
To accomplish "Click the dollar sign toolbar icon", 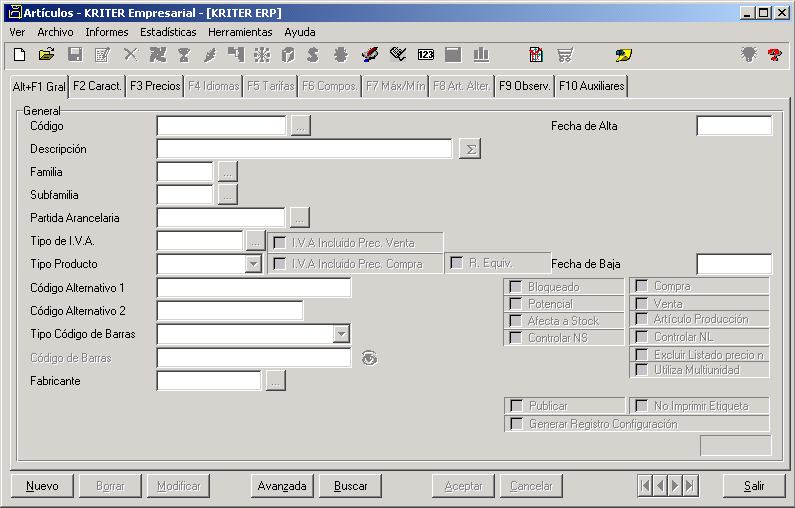I will coord(313,54).
